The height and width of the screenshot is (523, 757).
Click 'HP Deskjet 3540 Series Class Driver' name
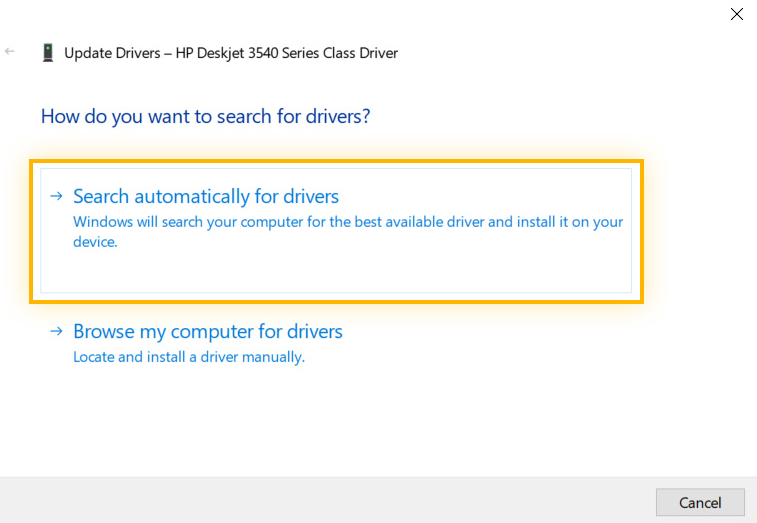click(287, 53)
